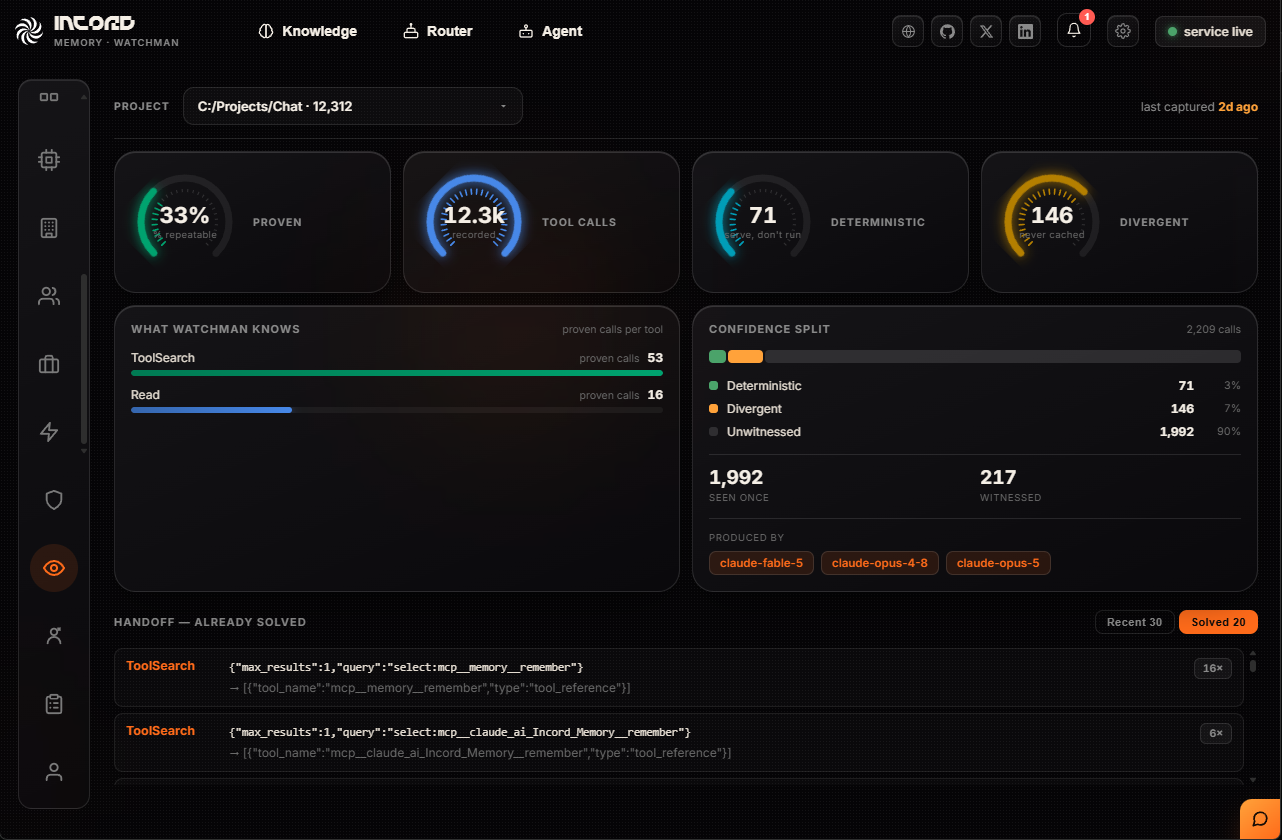
Task: Click the 16× count badge
Action: coord(1212,668)
